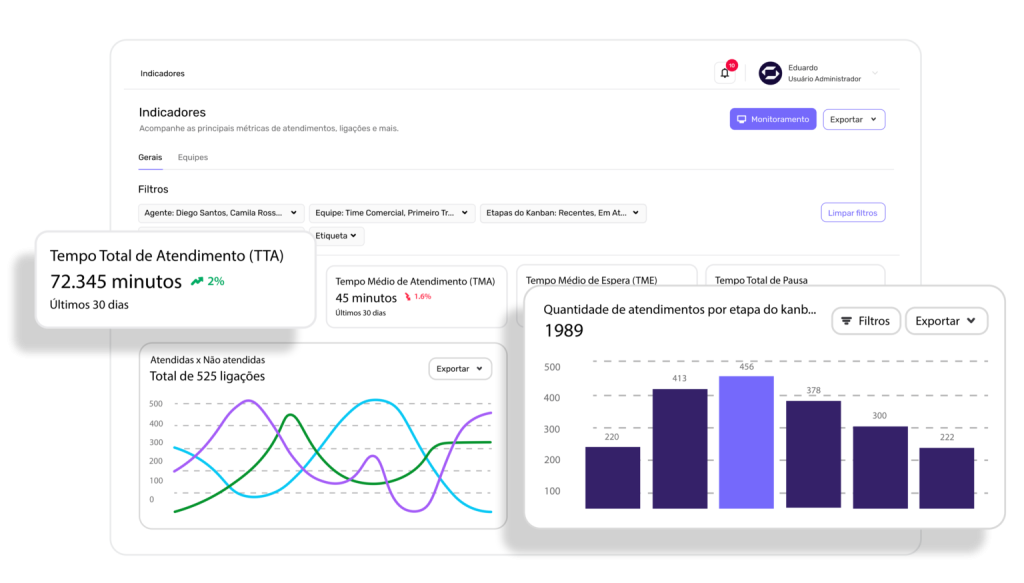Switch to the Gerais tab
Image resolution: width=1024 pixels, height=583 pixels.
(x=150, y=158)
